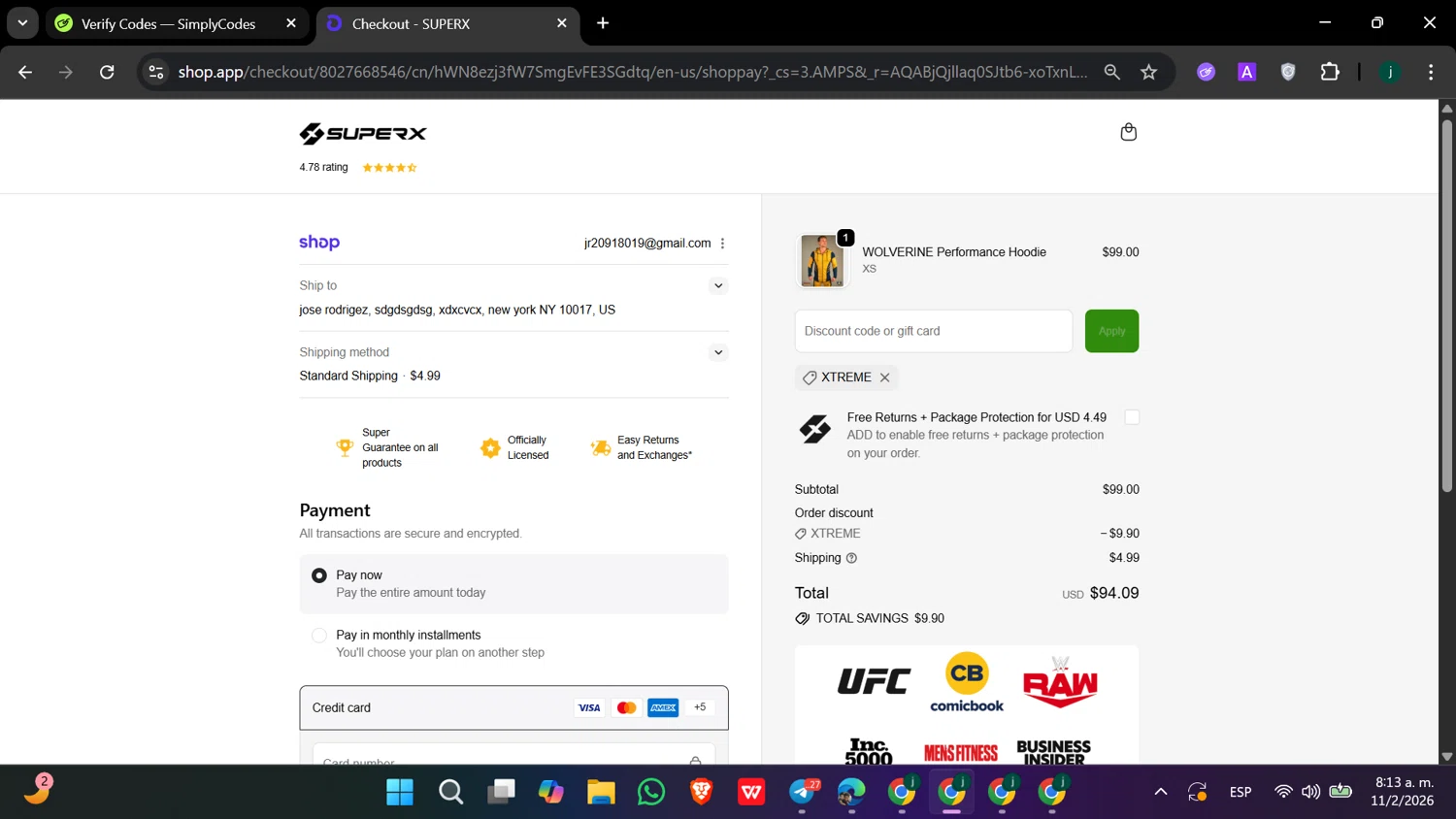The width and height of the screenshot is (1456, 819).
Task: Open taskbar clock showing 8:13 a. m.
Action: tap(1403, 792)
